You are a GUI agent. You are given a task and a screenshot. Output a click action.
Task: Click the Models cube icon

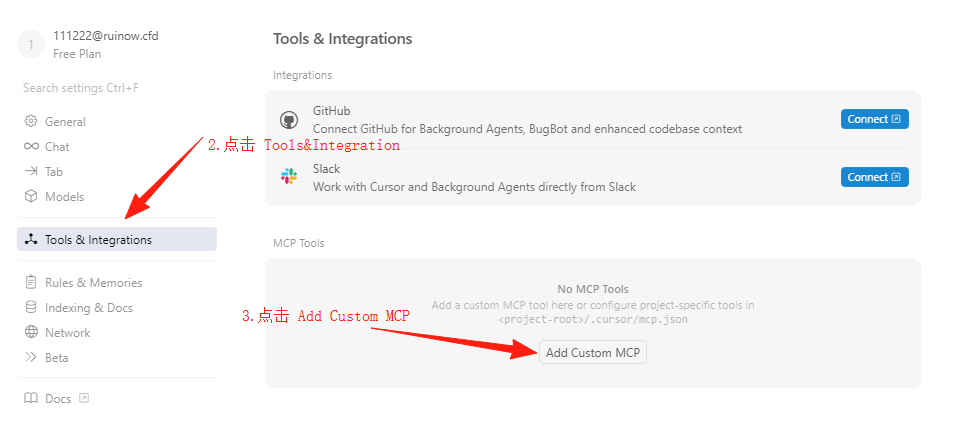[x=30, y=196]
